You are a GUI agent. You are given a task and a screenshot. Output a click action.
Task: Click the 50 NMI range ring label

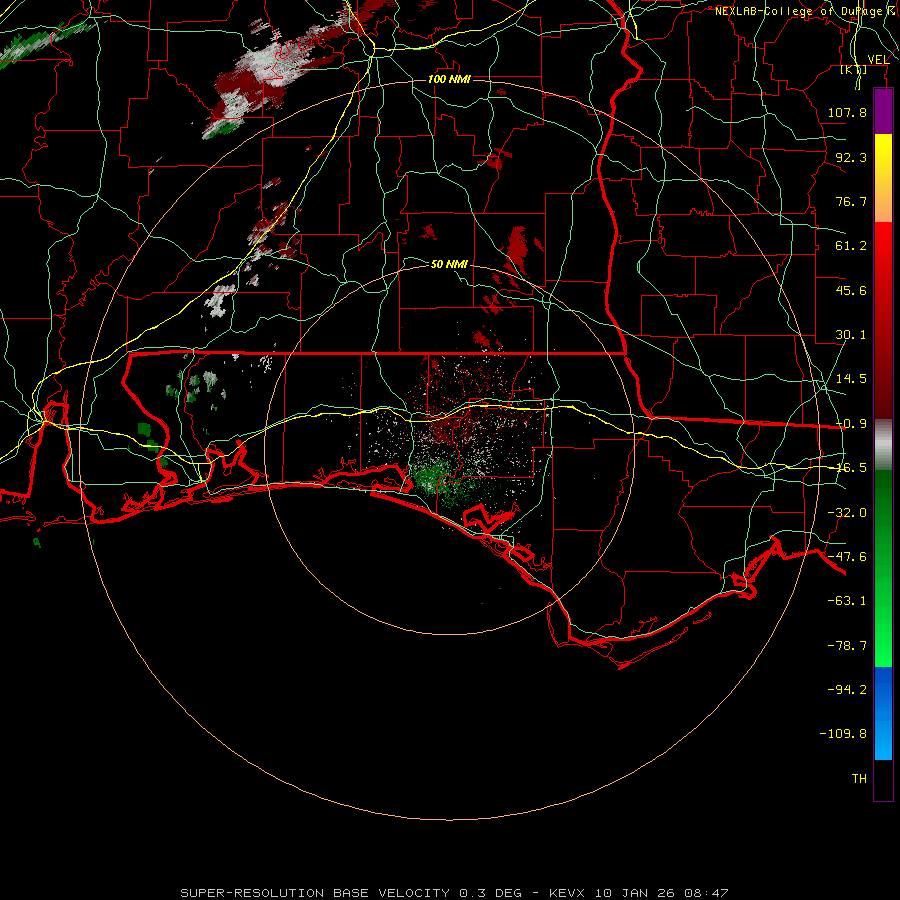pyautogui.click(x=449, y=264)
